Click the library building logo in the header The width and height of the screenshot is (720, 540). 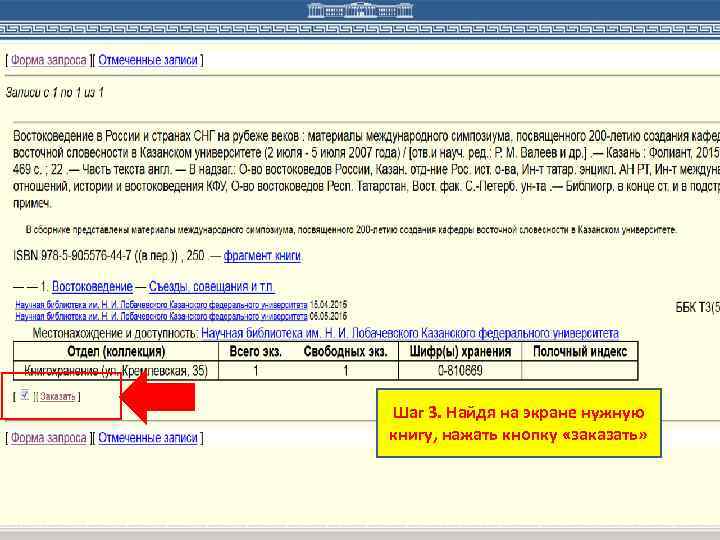(360, 10)
